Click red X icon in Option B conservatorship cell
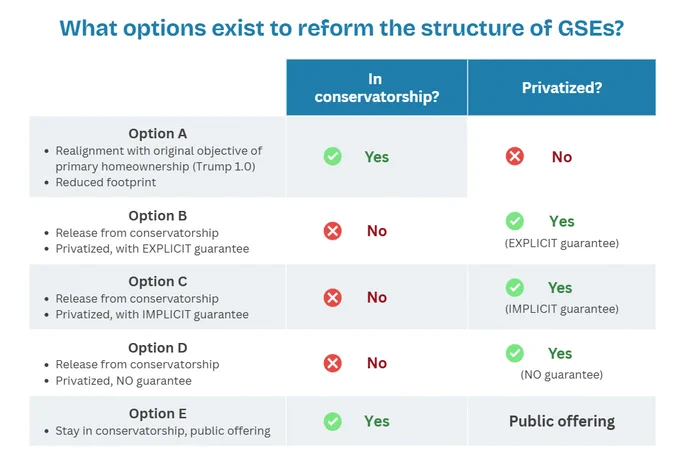Image resolution: width=680 pixels, height=458 pixels. click(x=333, y=231)
